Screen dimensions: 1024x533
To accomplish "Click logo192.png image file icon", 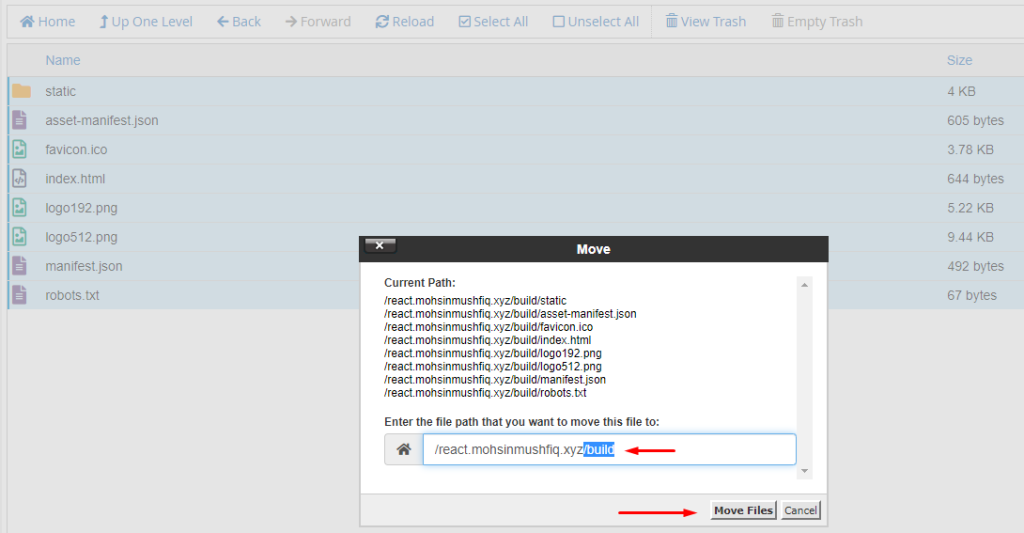I will 20,208.
